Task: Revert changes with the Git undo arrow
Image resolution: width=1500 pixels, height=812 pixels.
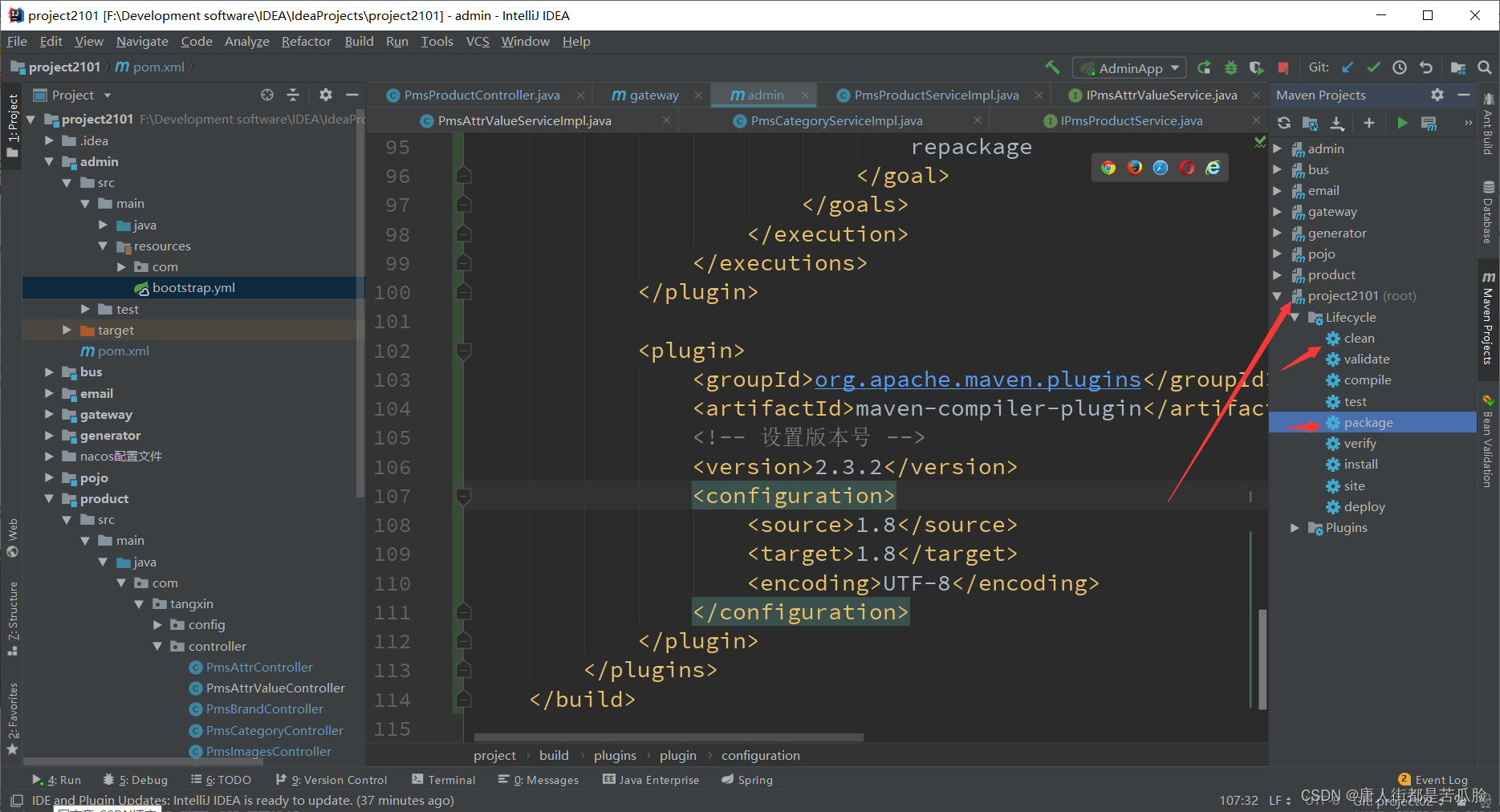Action: (1426, 67)
